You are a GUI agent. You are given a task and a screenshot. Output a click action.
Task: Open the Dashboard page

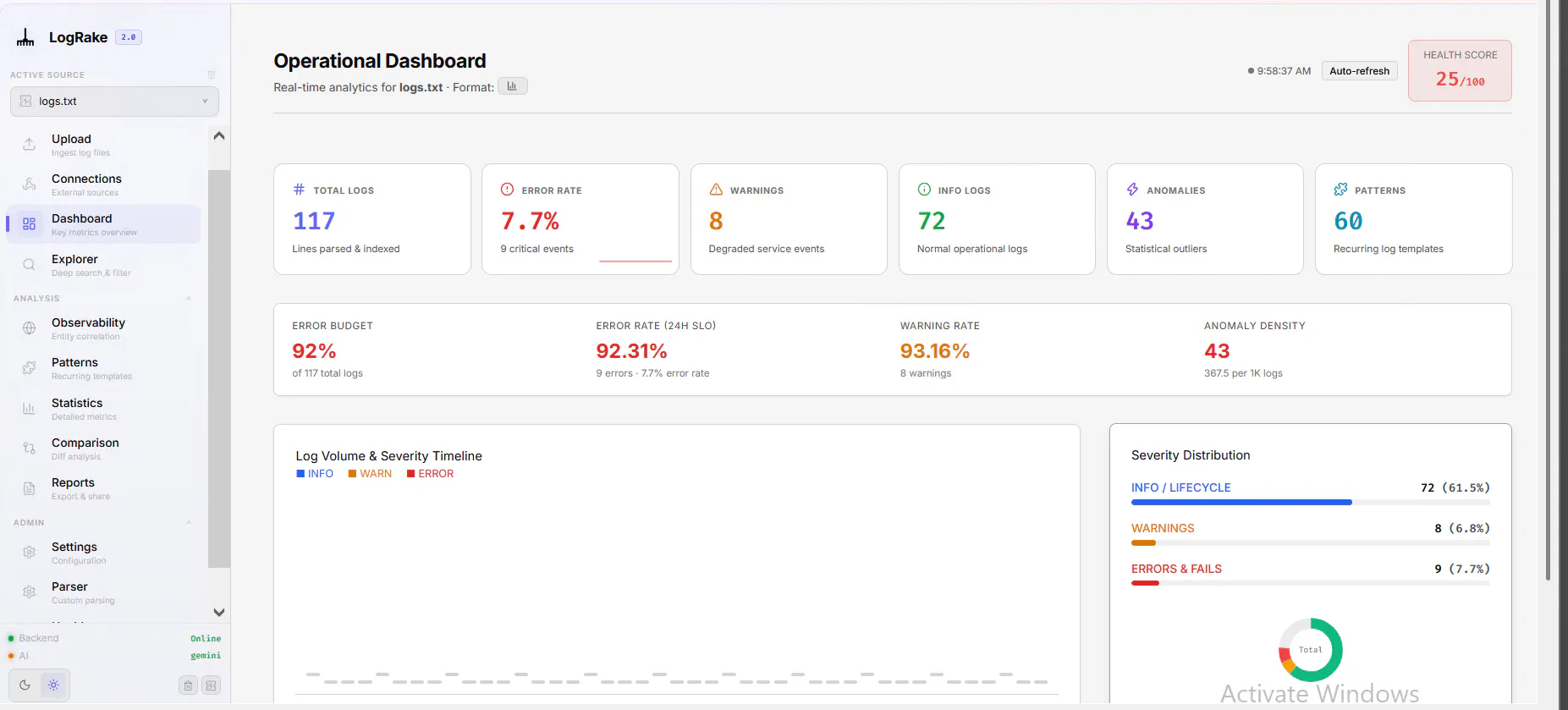(x=104, y=224)
